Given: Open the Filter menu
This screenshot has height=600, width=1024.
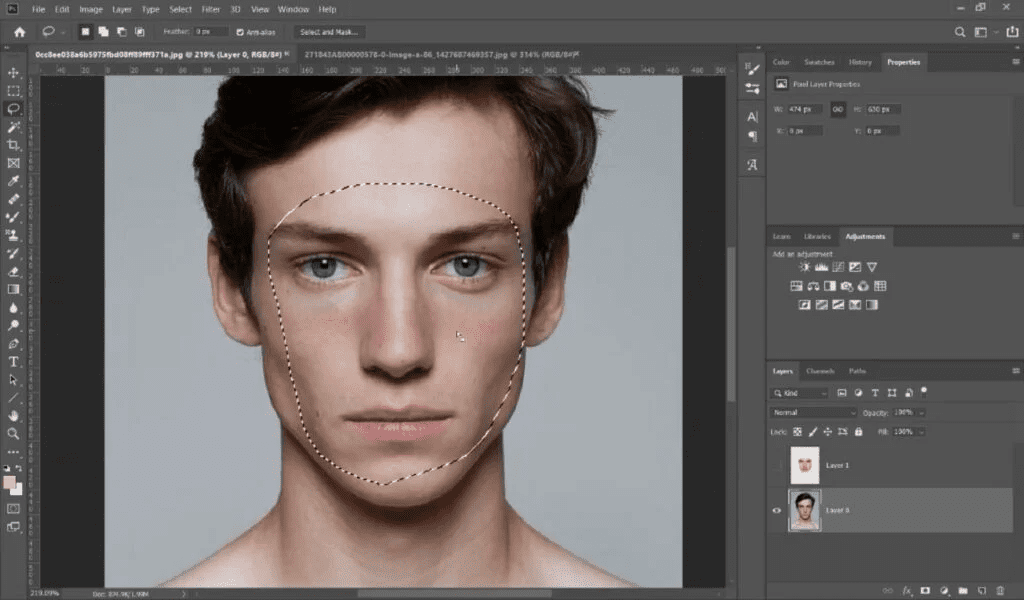Looking at the screenshot, I should (211, 9).
